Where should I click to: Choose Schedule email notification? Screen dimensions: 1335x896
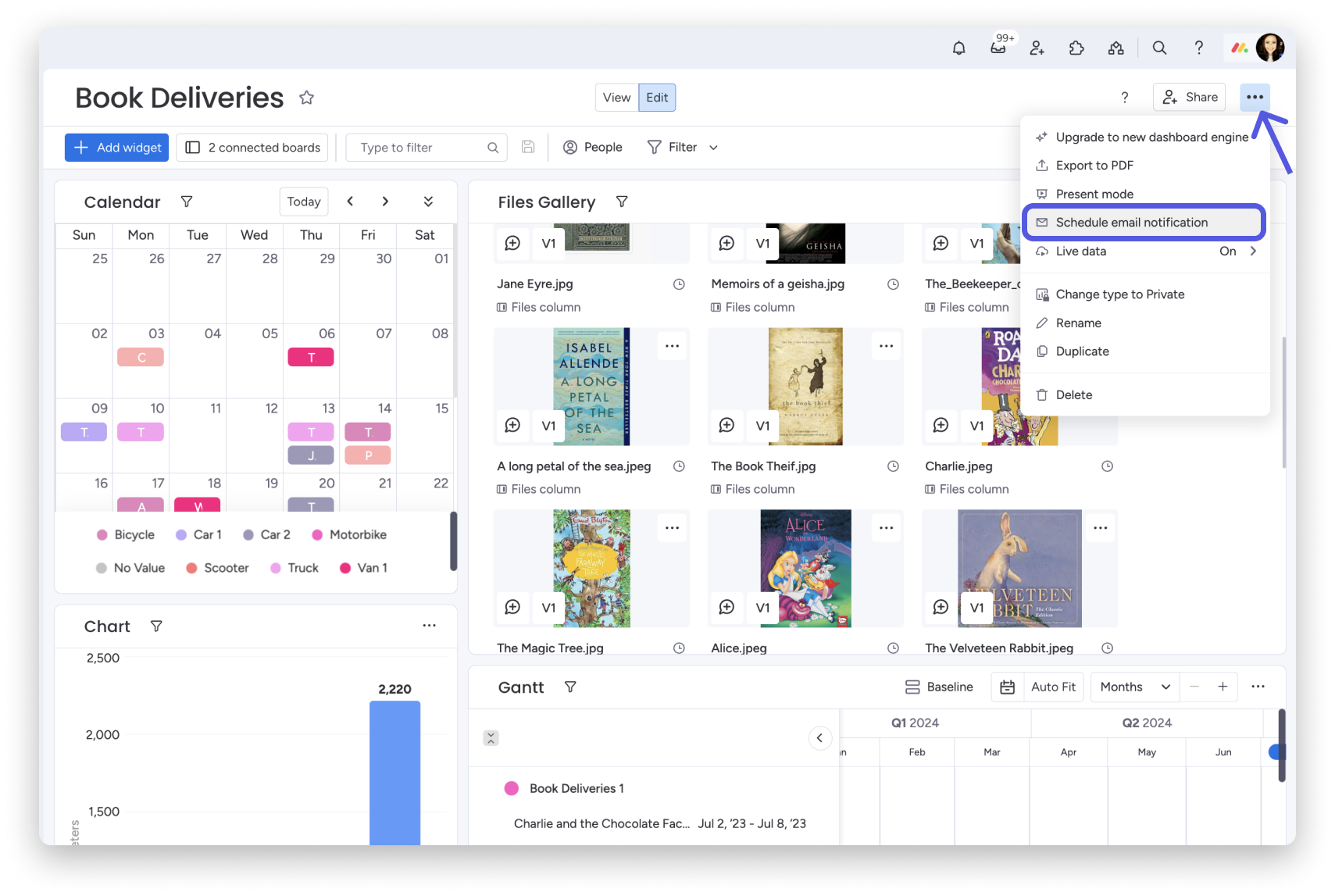click(1144, 223)
